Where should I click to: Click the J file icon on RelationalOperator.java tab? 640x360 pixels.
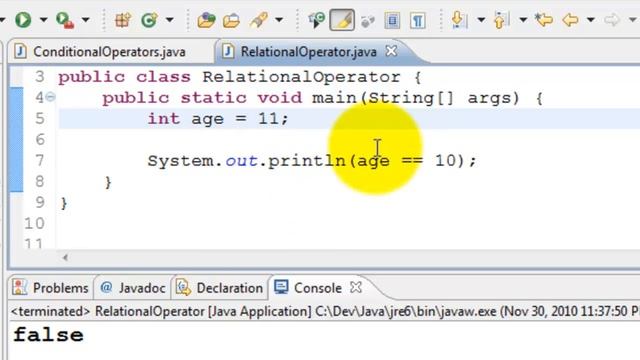coord(228,51)
